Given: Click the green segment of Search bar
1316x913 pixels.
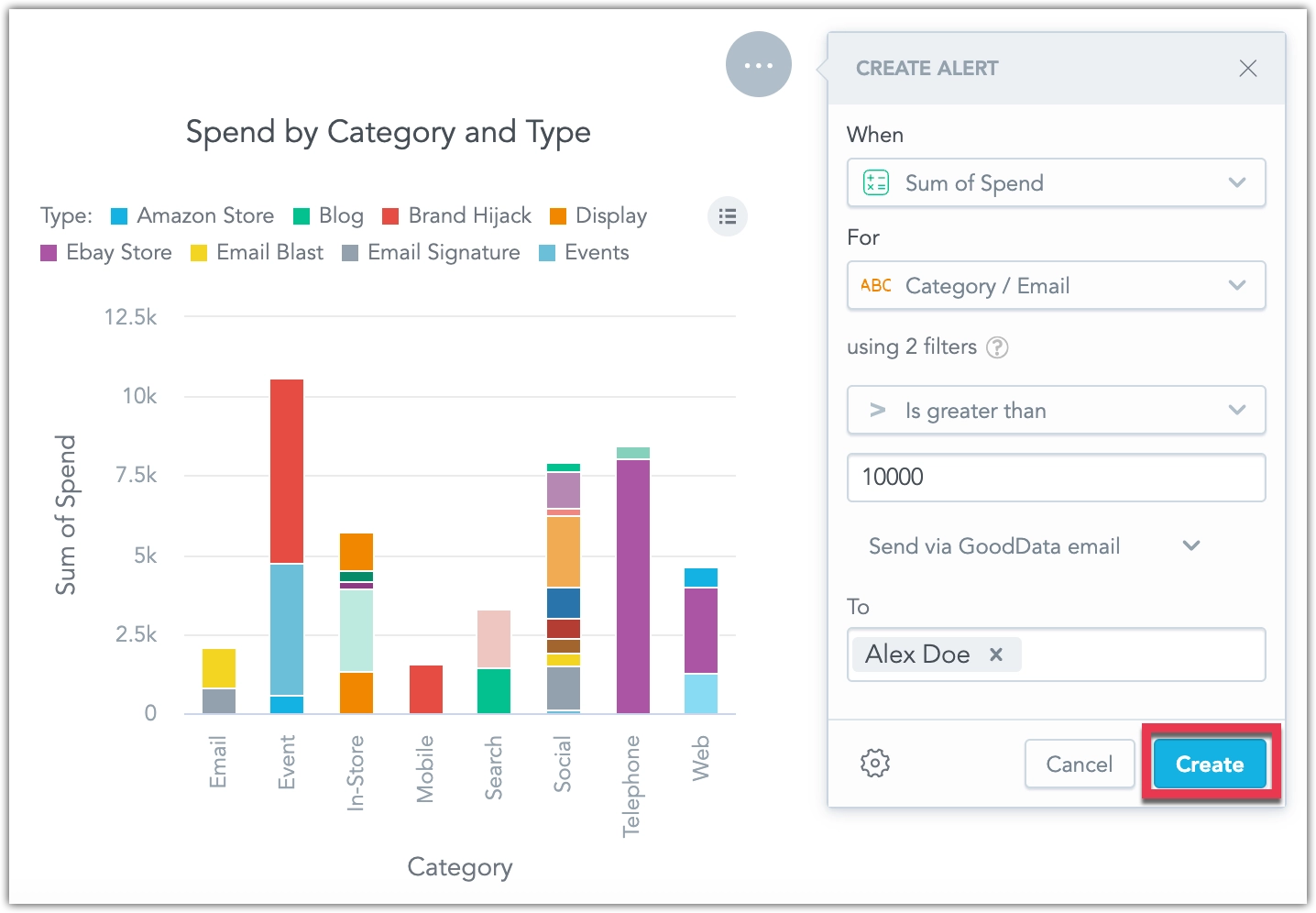Looking at the screenshot, I should point(494,691).
